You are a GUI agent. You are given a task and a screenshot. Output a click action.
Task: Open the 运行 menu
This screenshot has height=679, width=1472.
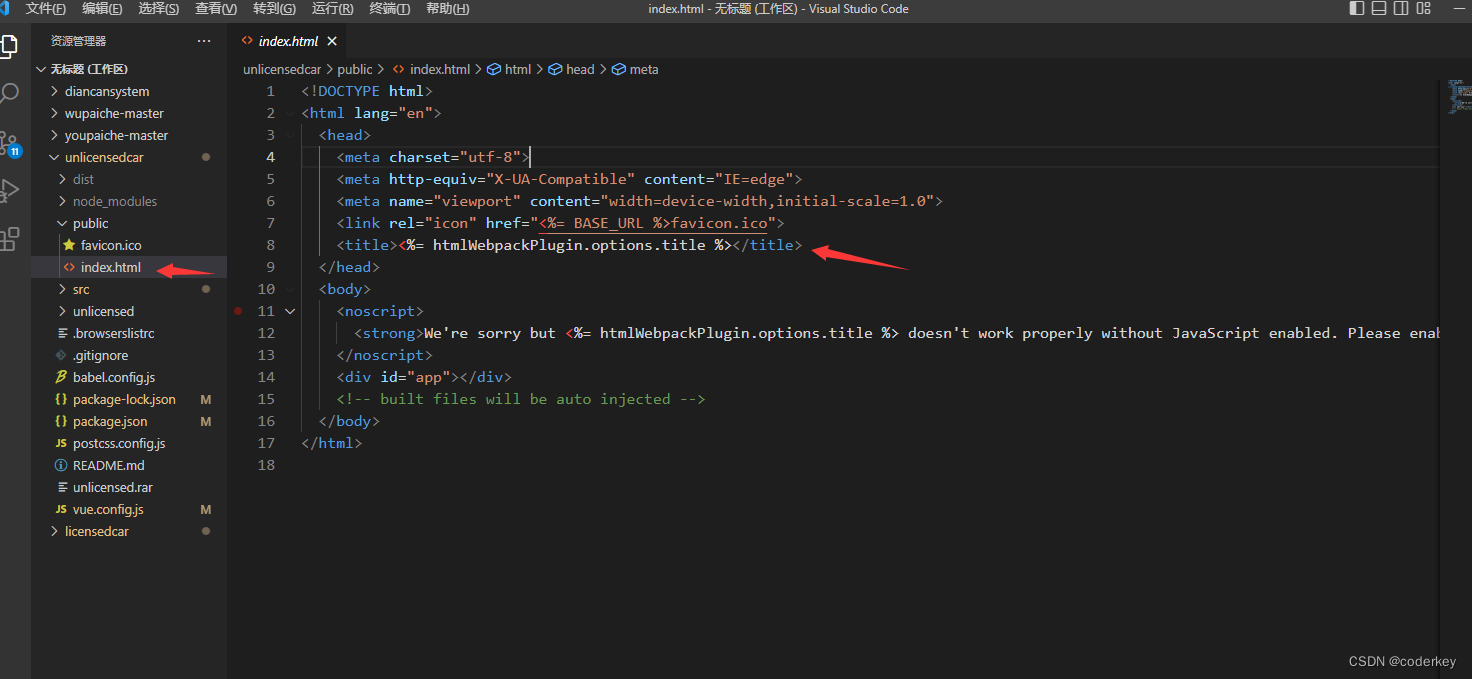[x=333, y=9]
